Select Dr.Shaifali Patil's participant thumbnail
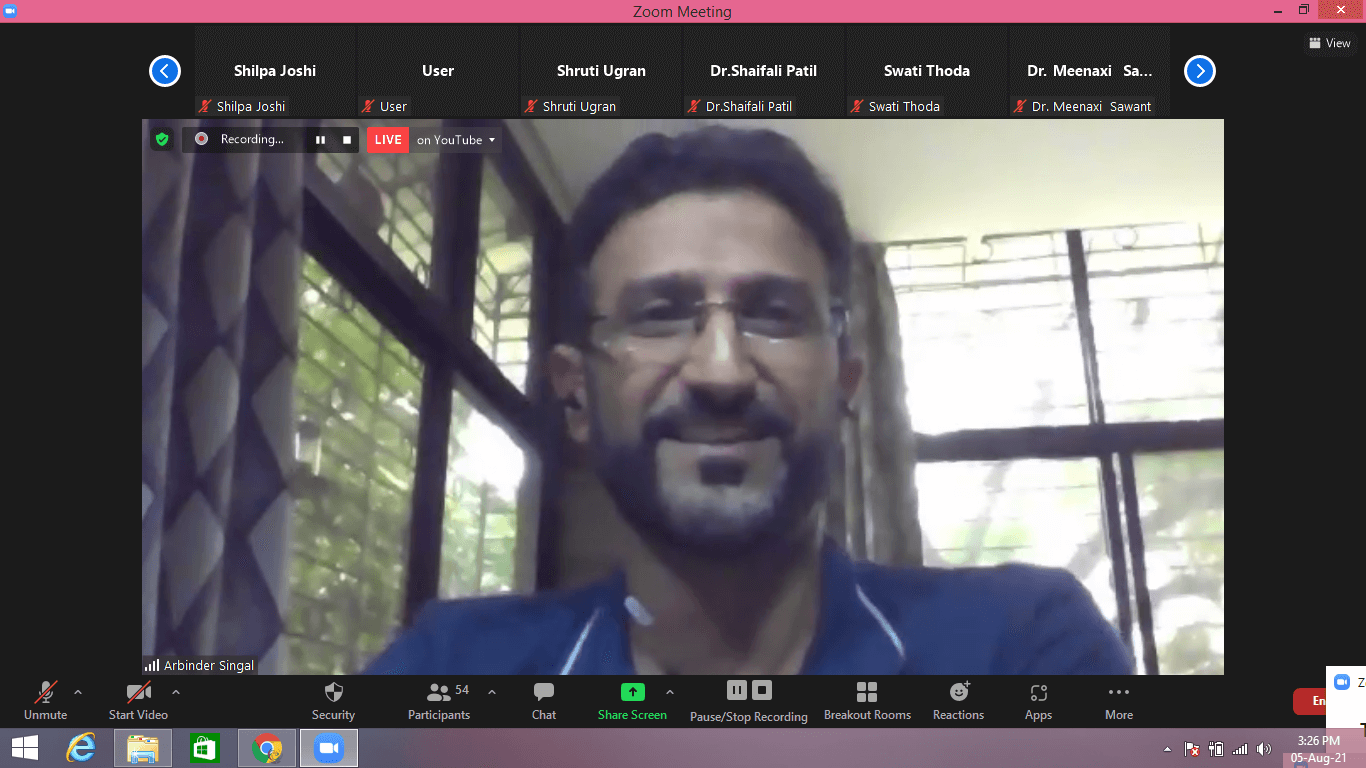This screenshot has width=1366, height=768. (x=763, y=72)
